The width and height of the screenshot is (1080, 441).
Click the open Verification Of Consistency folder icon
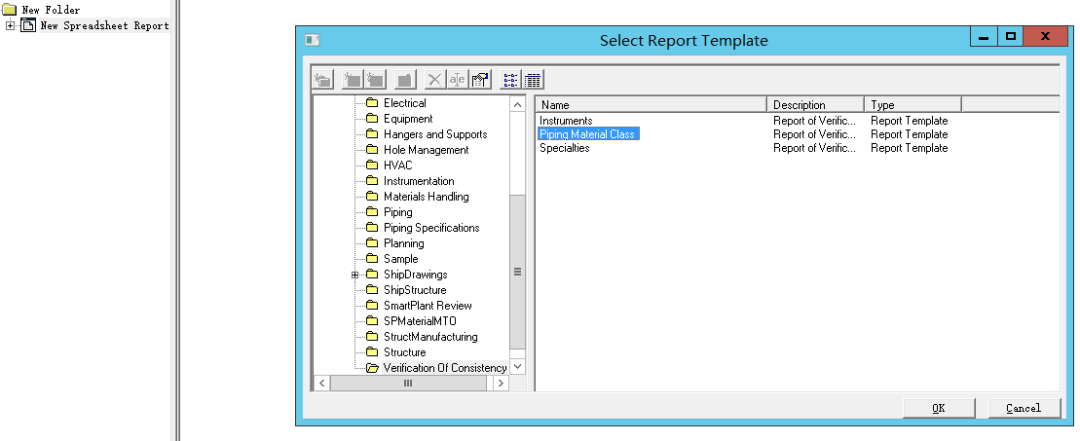coord(372,368)
